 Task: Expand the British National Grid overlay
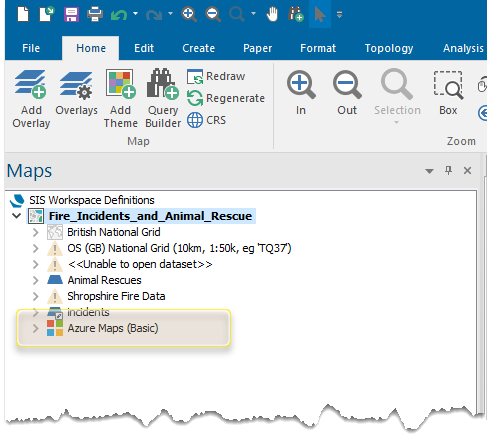[36, 232]
